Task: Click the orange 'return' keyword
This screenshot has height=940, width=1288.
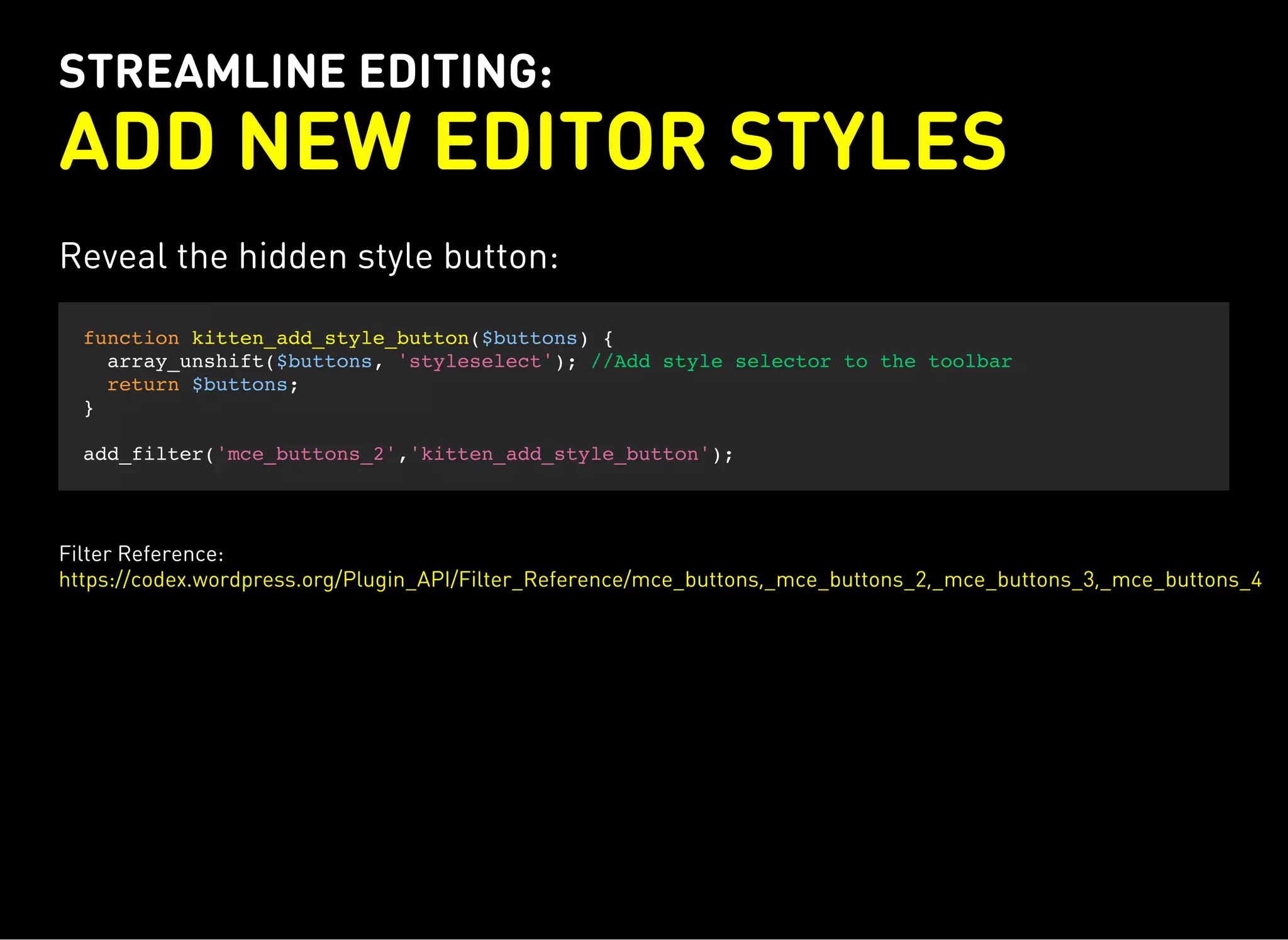Action: coord(143,385)
